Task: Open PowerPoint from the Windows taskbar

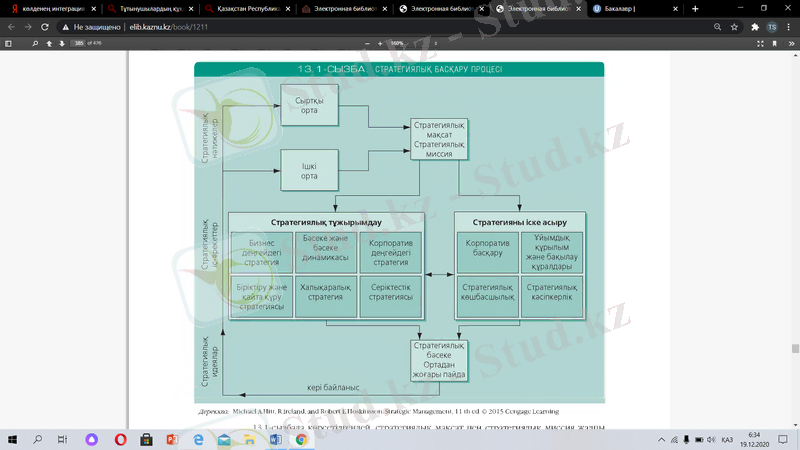Action: [170, 439]
